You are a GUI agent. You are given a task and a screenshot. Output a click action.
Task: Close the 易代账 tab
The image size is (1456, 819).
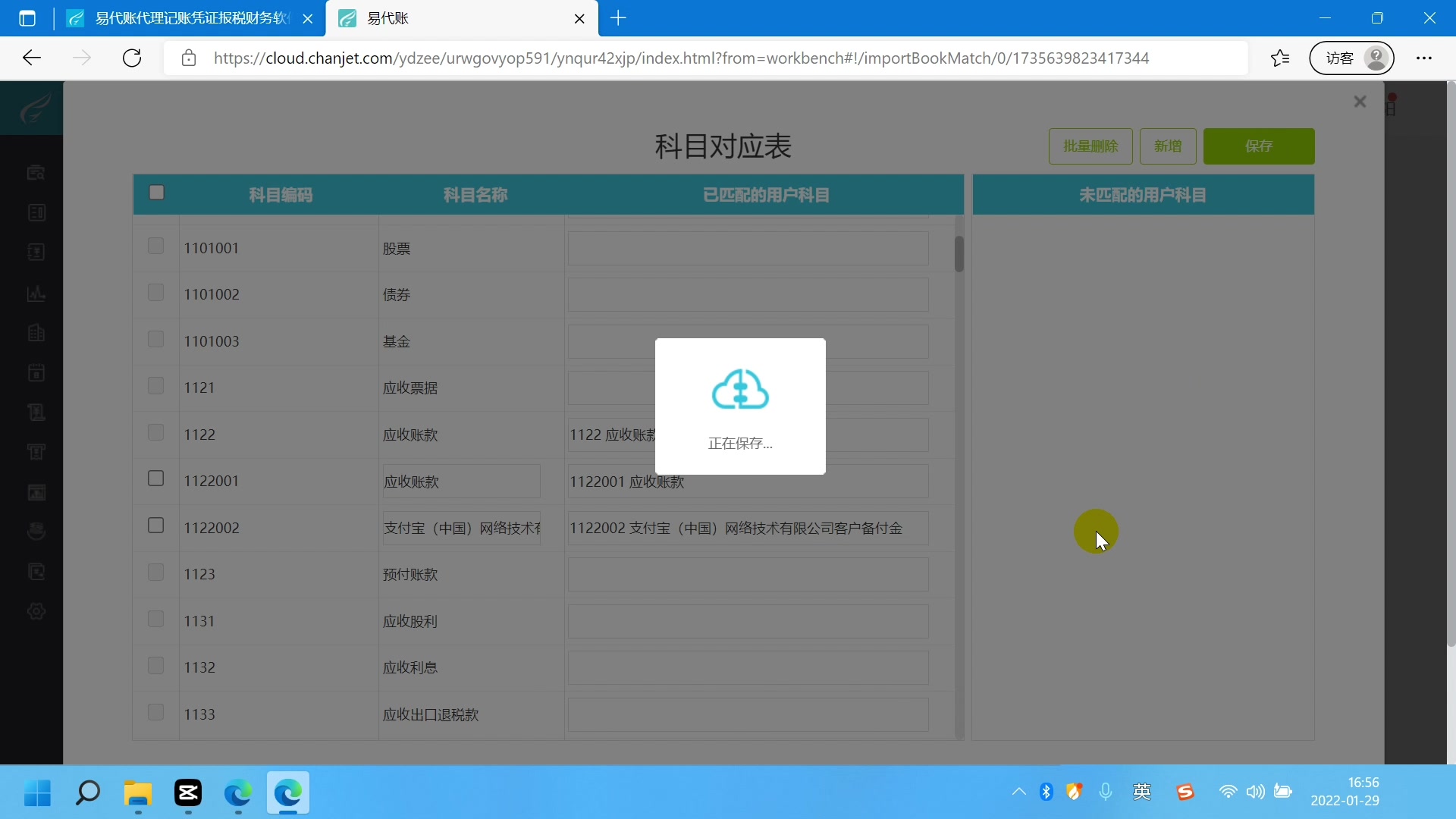pos(579,19)
